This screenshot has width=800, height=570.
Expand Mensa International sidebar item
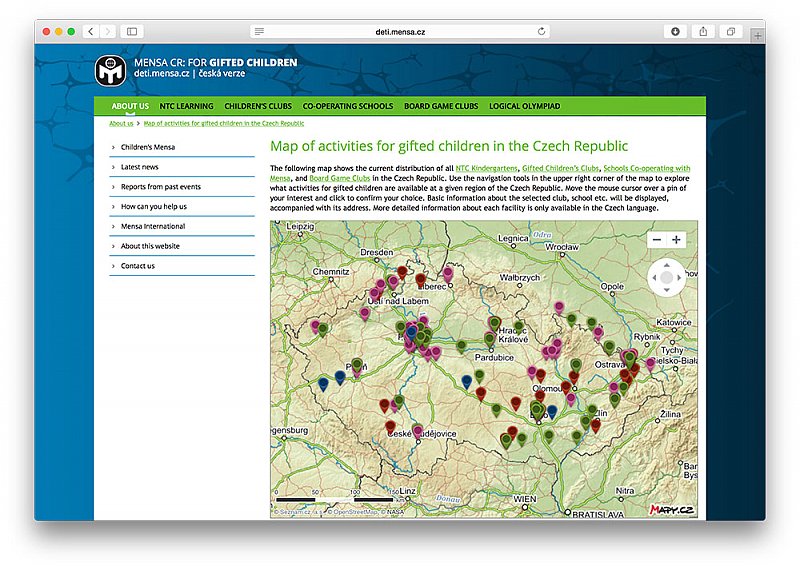[x=153, y=226]
